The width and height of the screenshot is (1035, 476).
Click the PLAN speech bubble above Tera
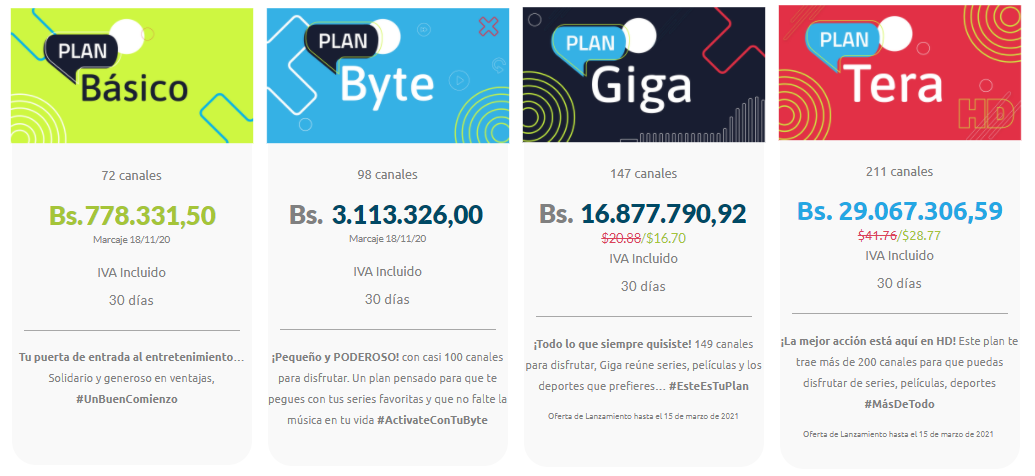click(844, 40)
